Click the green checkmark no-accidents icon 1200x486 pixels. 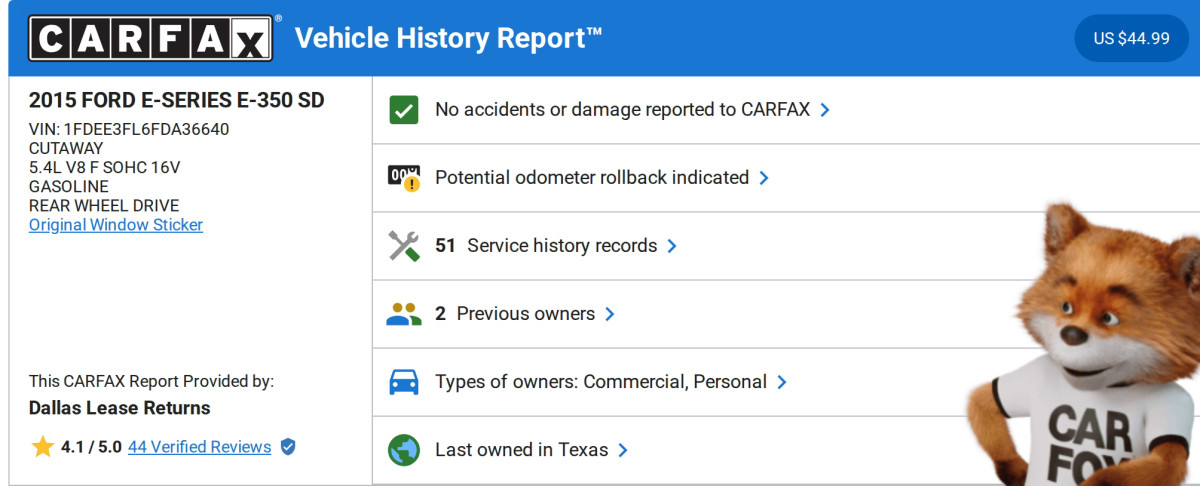(404, 110)
